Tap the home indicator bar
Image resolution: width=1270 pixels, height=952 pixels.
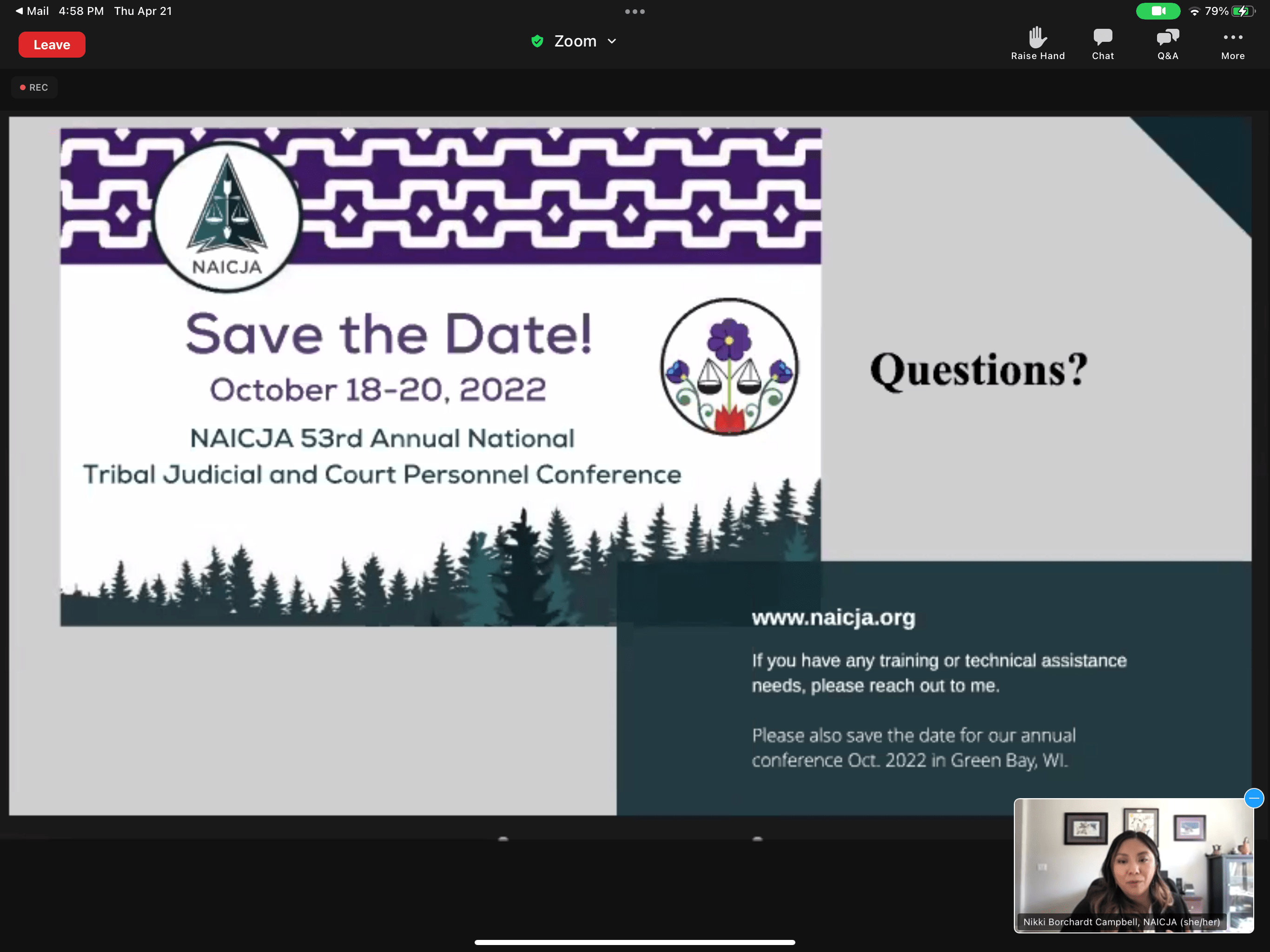click(635, 942)
